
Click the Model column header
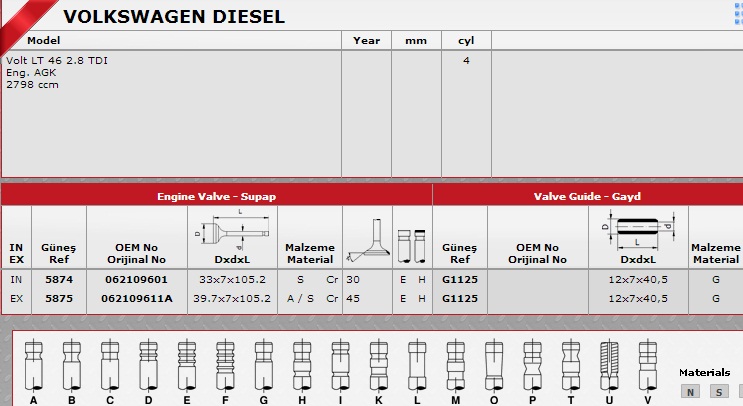(x=44, y=41)
